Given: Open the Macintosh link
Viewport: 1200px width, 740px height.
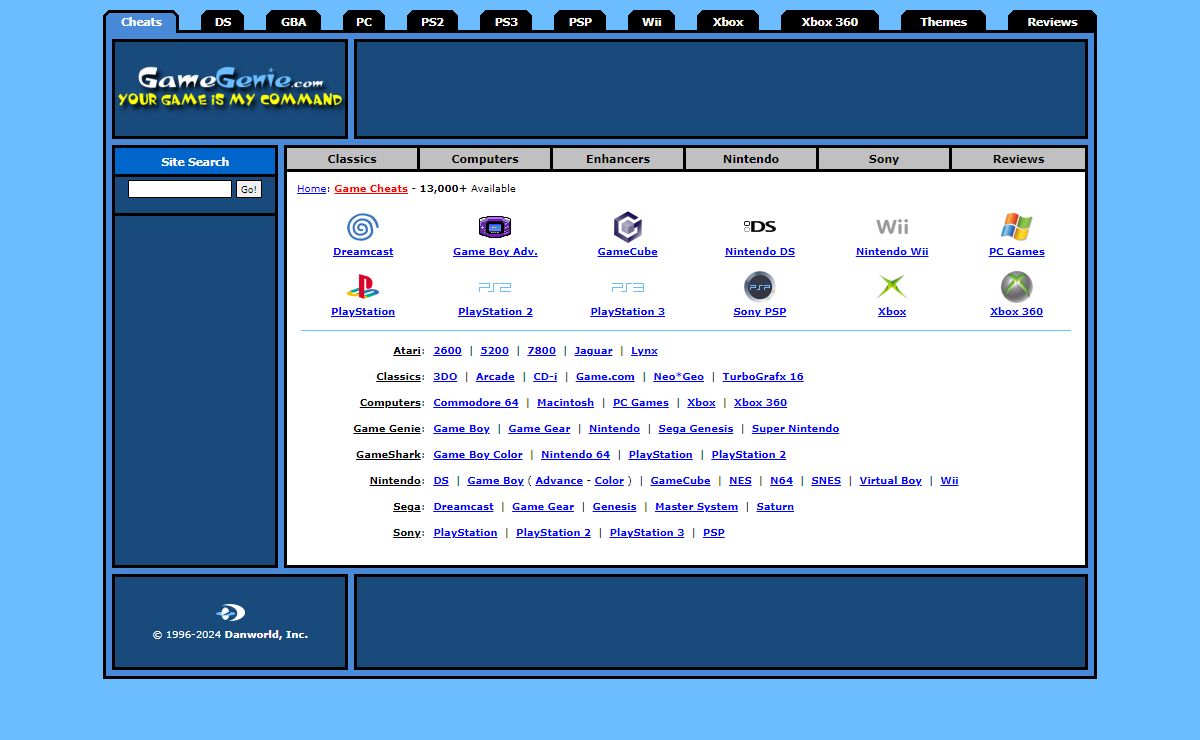Looking at the screenshot, I should [x=565, y=403].
